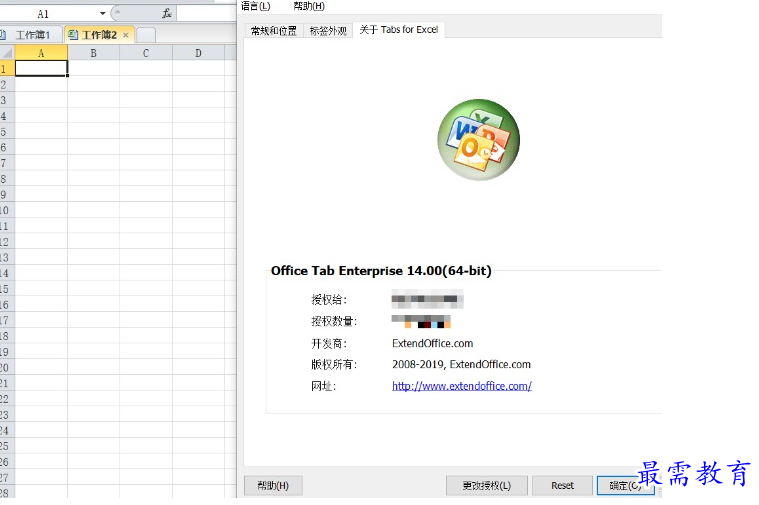Image resolution: width=759 pixels, height=505 pixels.
Task: Click the 更改授权(L) button
Action: click(x=486, y=485)
